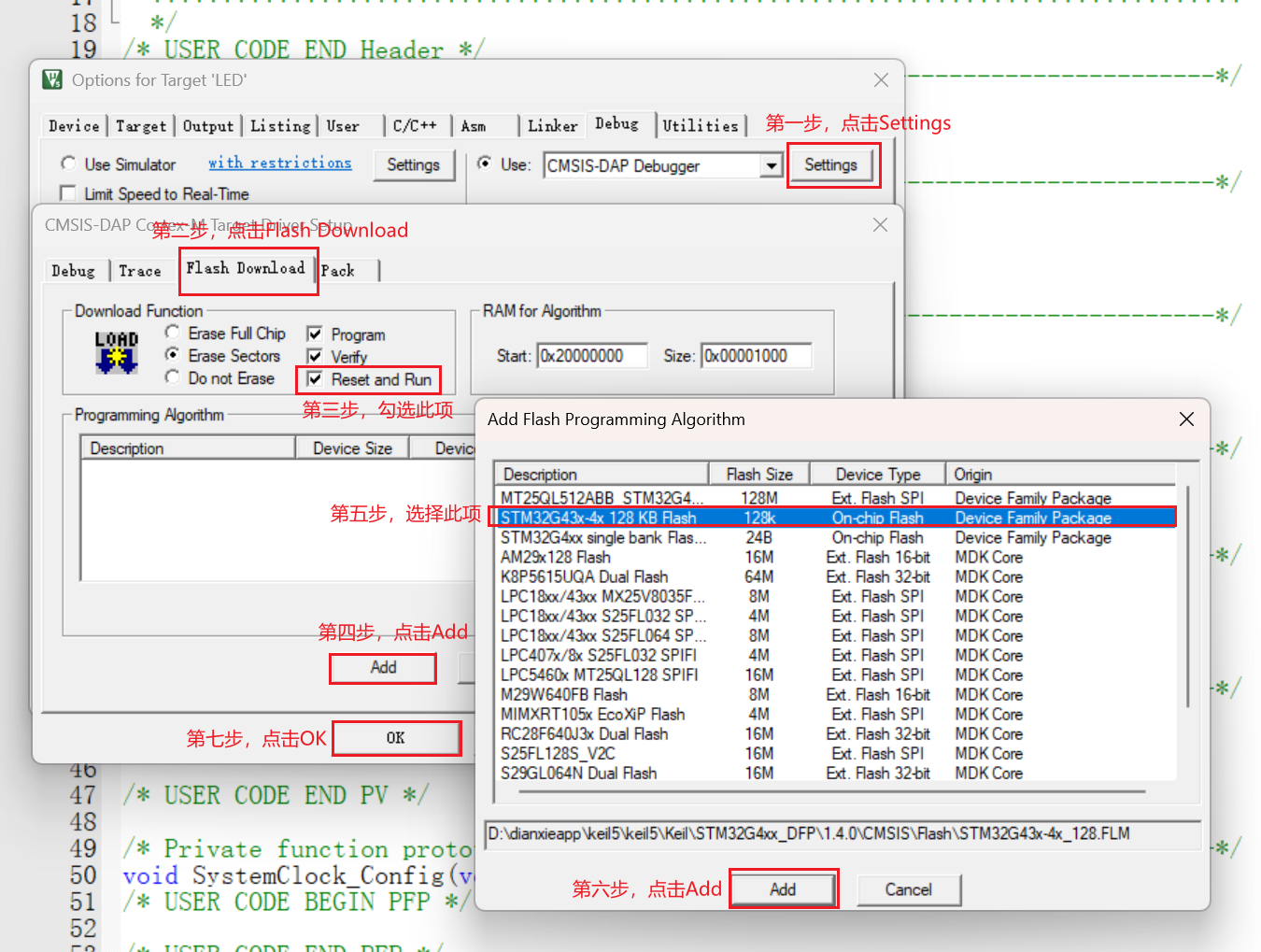1261x952 pixels.
Task: Select LPC18xx/43xx MX25V8035F row
Action: pyautogui.click(x=835, y=596)
